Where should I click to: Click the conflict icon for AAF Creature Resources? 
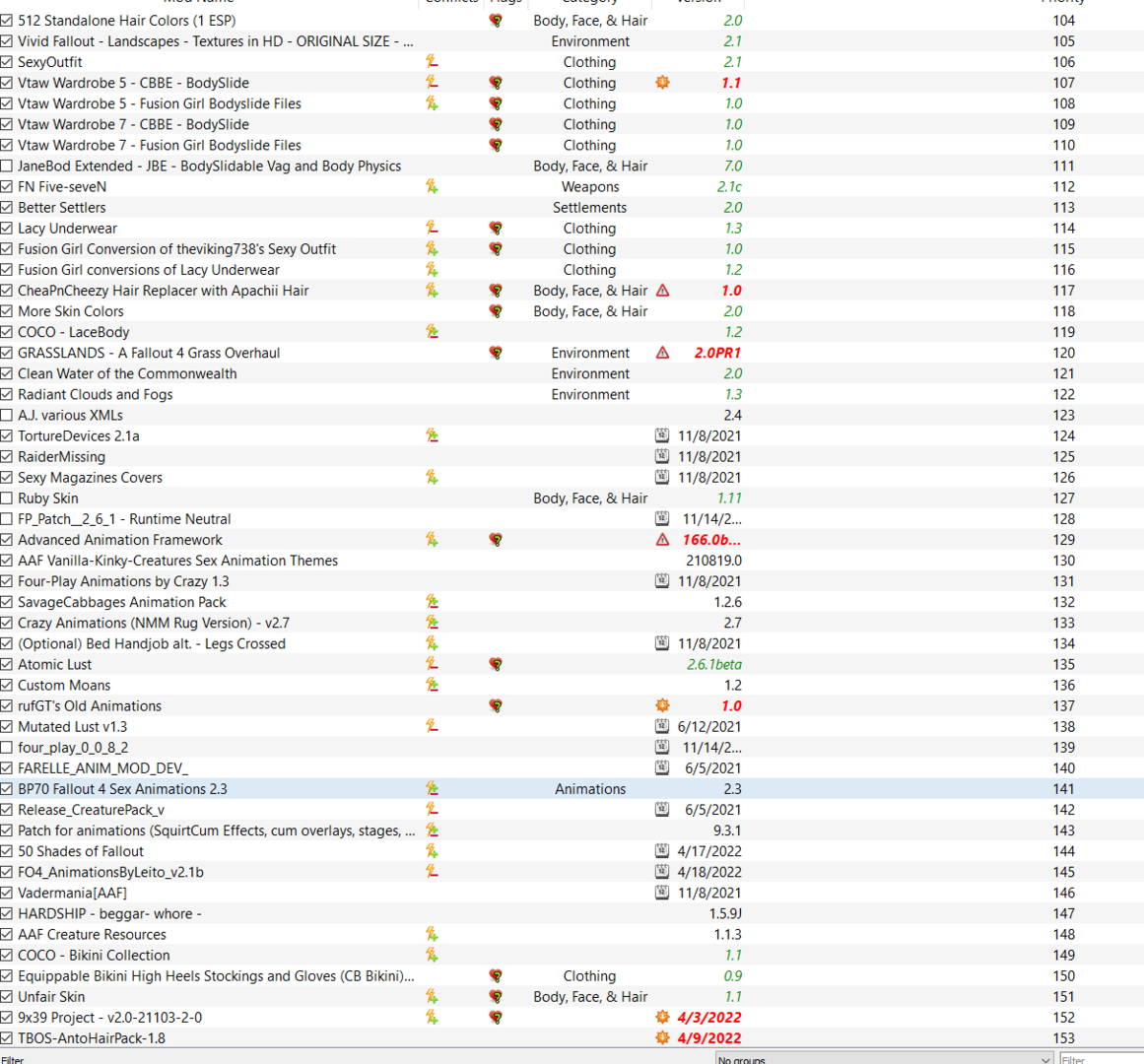[432, 934]
